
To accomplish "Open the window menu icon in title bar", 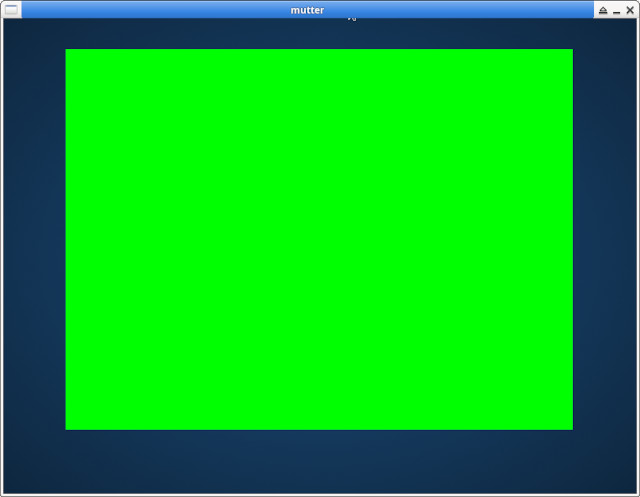I will pos(11,10).
